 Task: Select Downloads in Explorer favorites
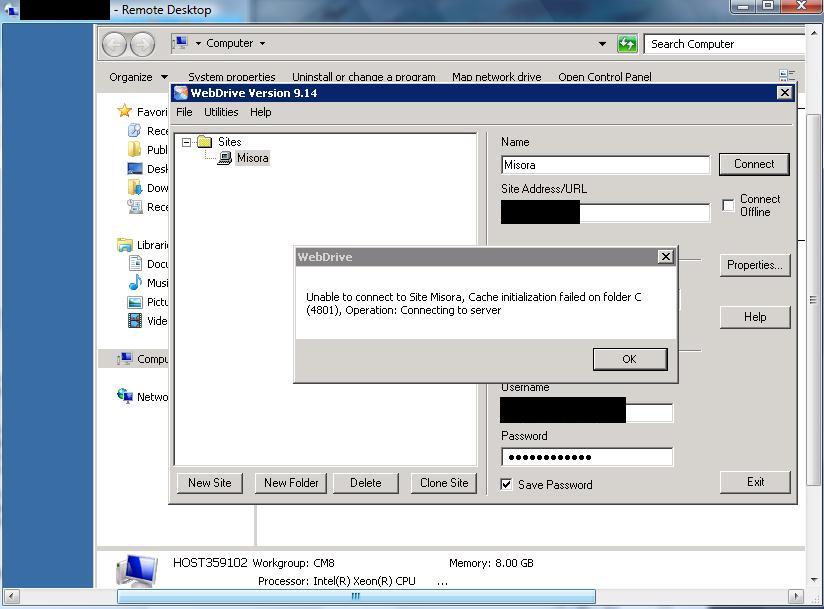(148, 188)
